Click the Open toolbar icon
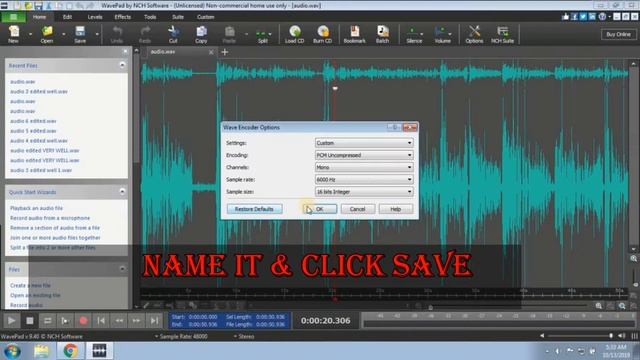 click(x=47, y=34)
